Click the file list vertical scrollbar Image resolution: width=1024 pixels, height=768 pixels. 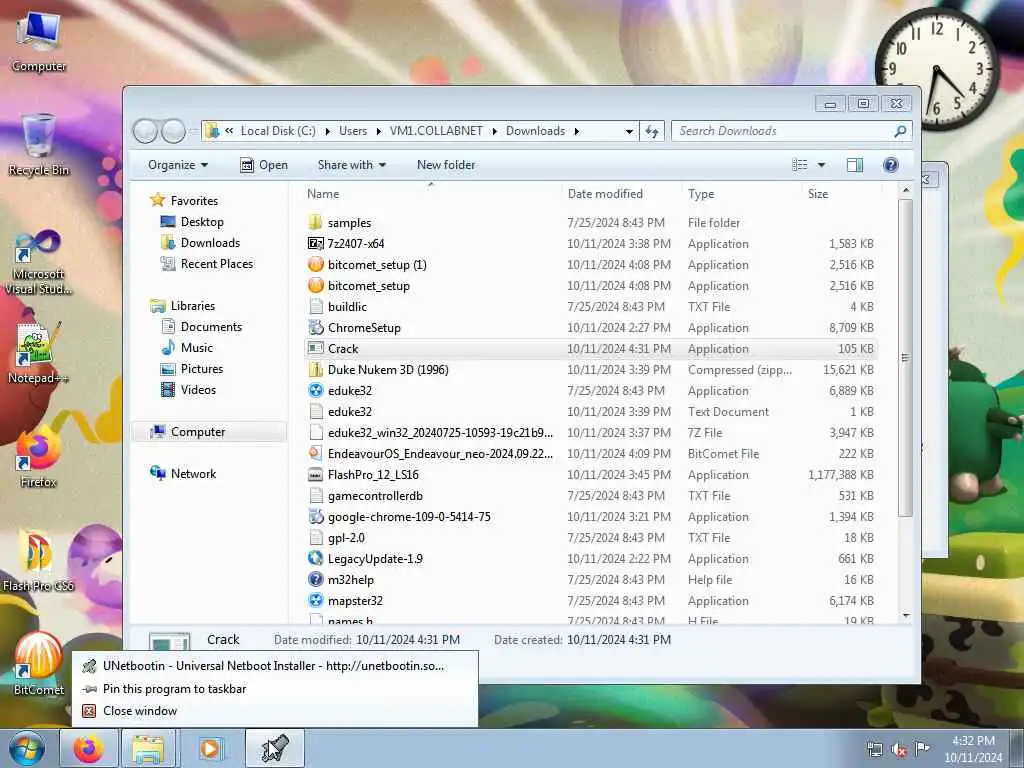point(905,358)
